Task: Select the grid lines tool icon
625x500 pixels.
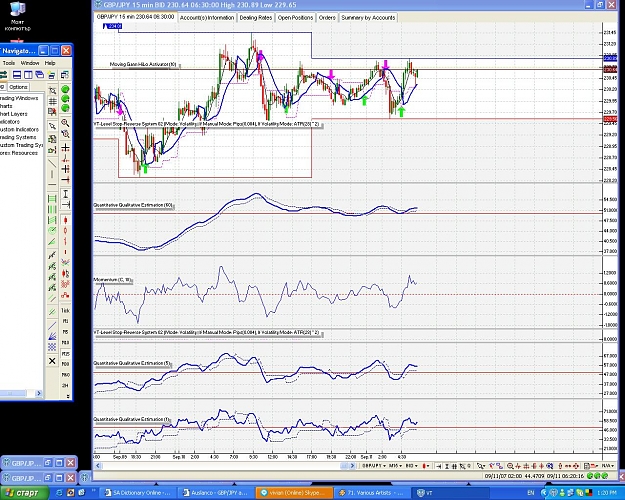Action: tap(52, 102)
